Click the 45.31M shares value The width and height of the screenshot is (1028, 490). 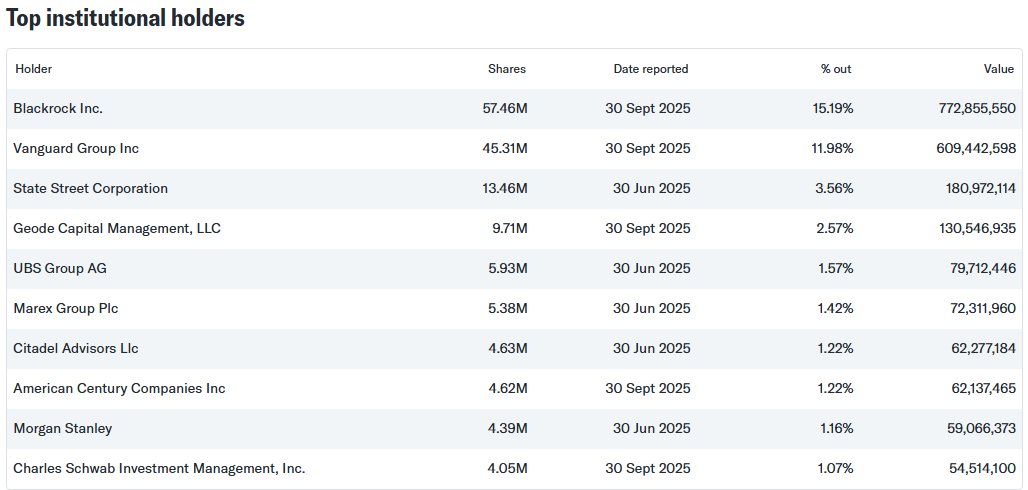click(505, 149)
